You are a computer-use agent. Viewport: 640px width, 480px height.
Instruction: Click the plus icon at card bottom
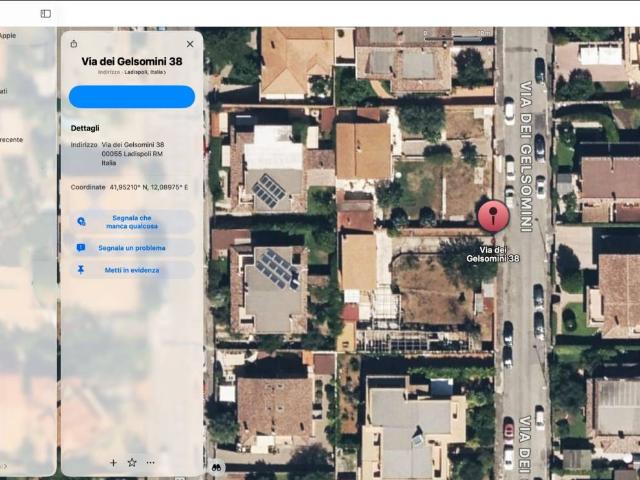point(113,462)
